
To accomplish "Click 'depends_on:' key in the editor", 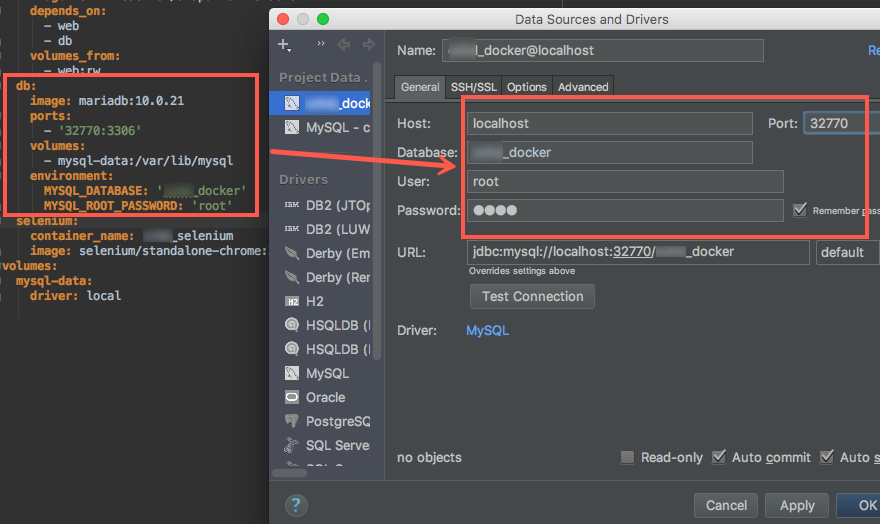I will click(68, 11).
